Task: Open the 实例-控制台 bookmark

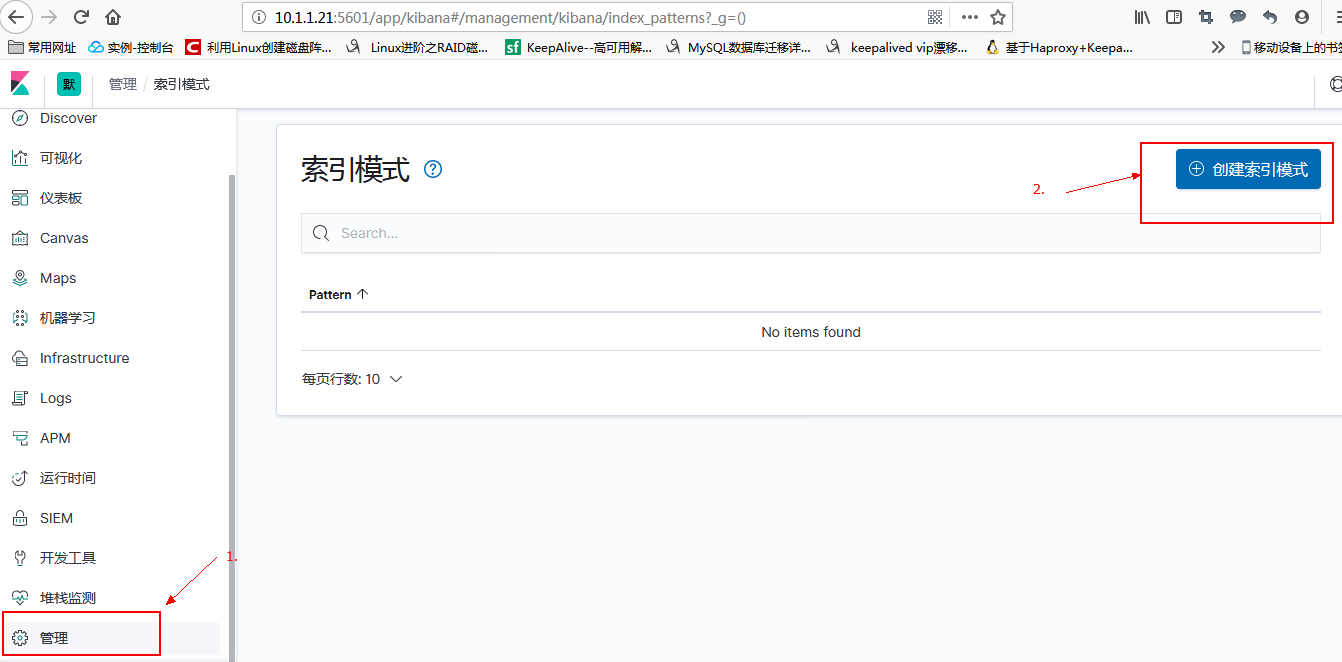Action: pos(131,47)
